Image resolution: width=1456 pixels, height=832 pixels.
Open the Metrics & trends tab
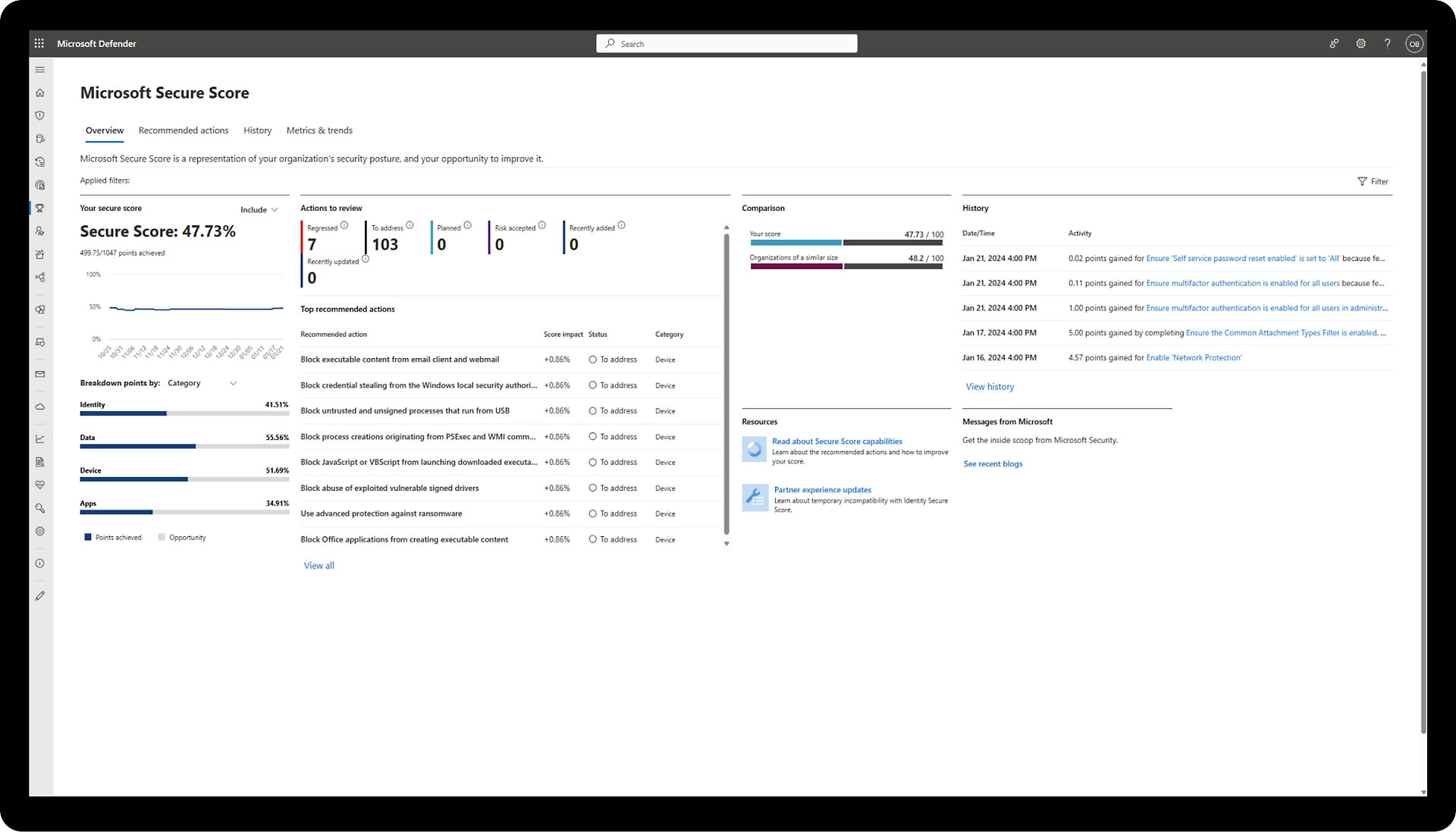point(319,130)
